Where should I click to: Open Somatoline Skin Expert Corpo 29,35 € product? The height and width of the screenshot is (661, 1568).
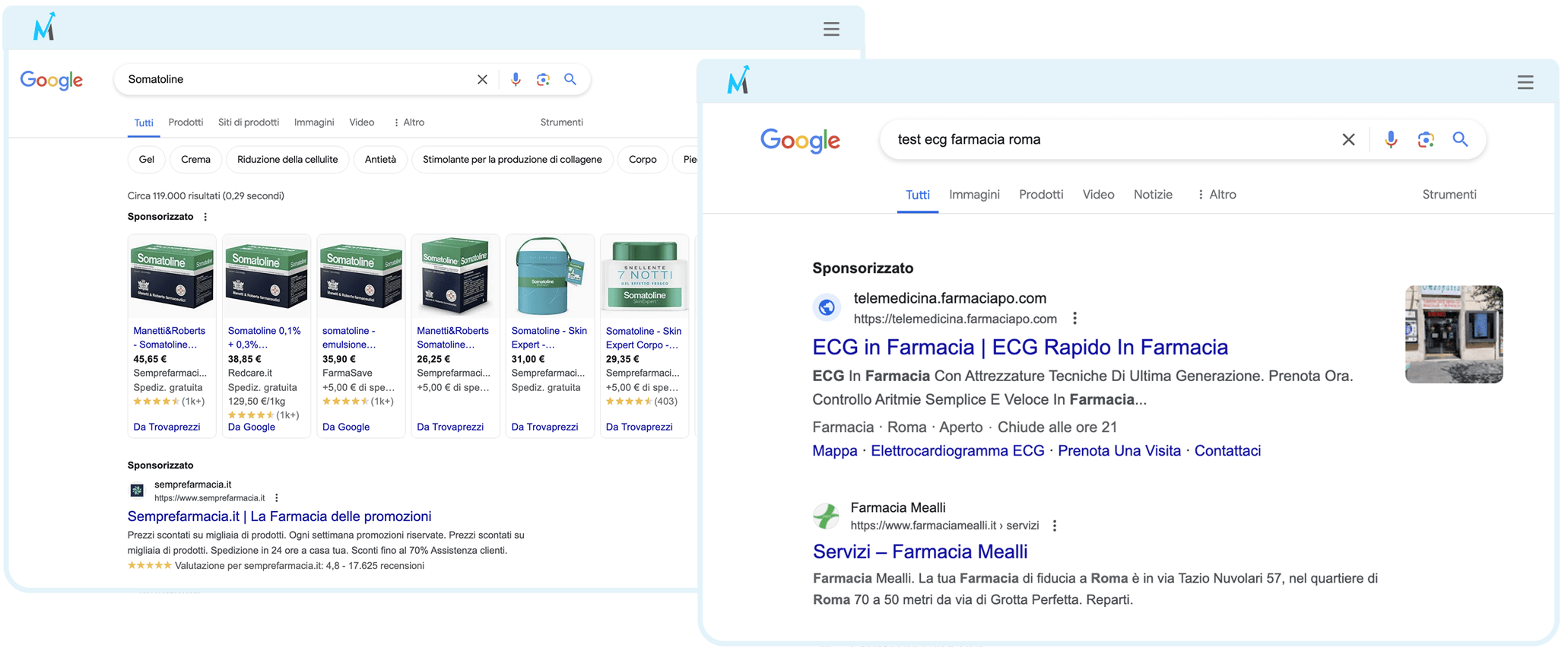(x=643, y=338)
